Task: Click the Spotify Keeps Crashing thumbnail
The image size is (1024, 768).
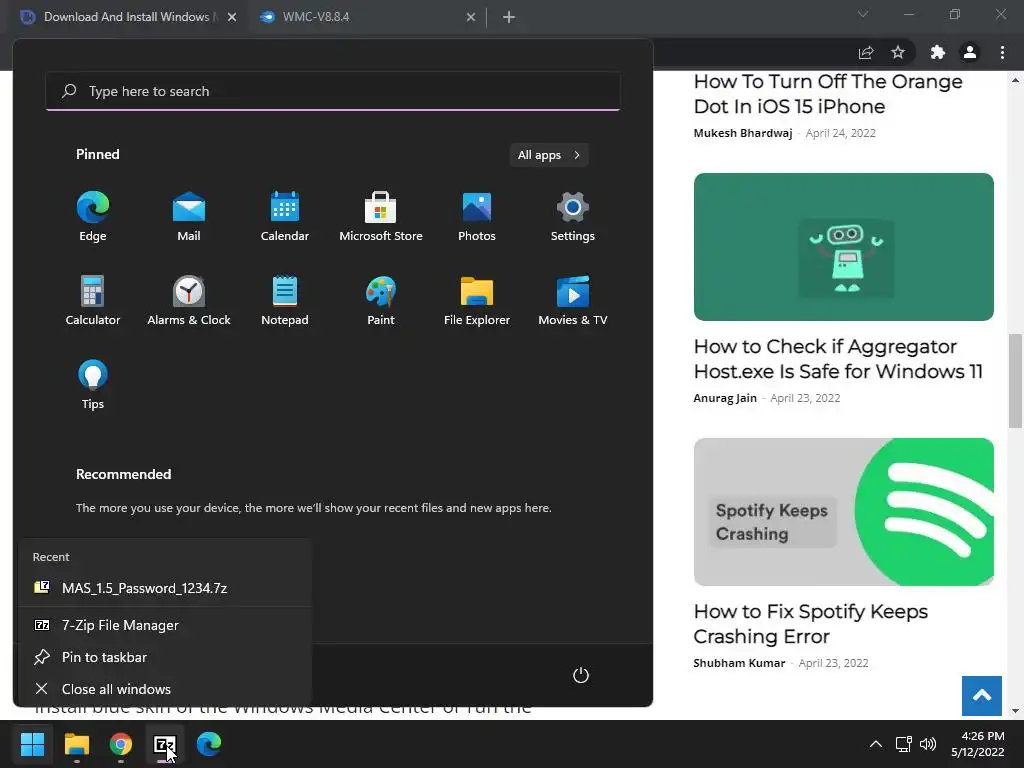Action: pos(844,512)
